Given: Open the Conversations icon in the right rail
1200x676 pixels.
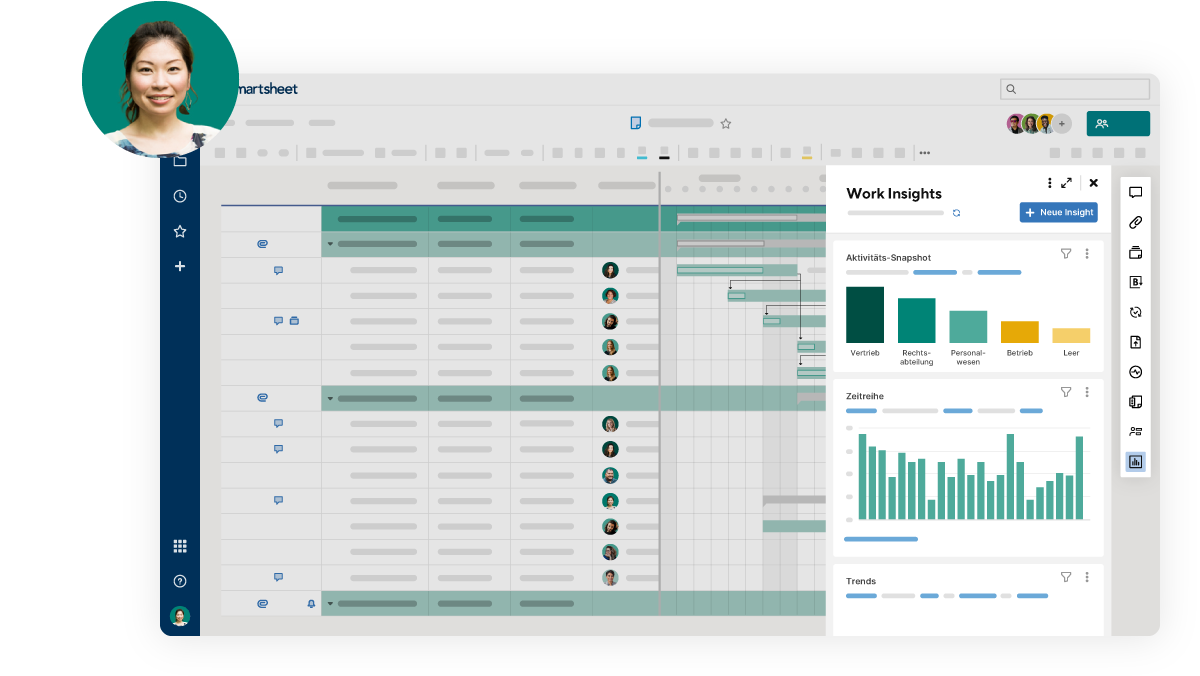Looking at the screenshot, I should pyautogui.click(x=1135, y=193).
